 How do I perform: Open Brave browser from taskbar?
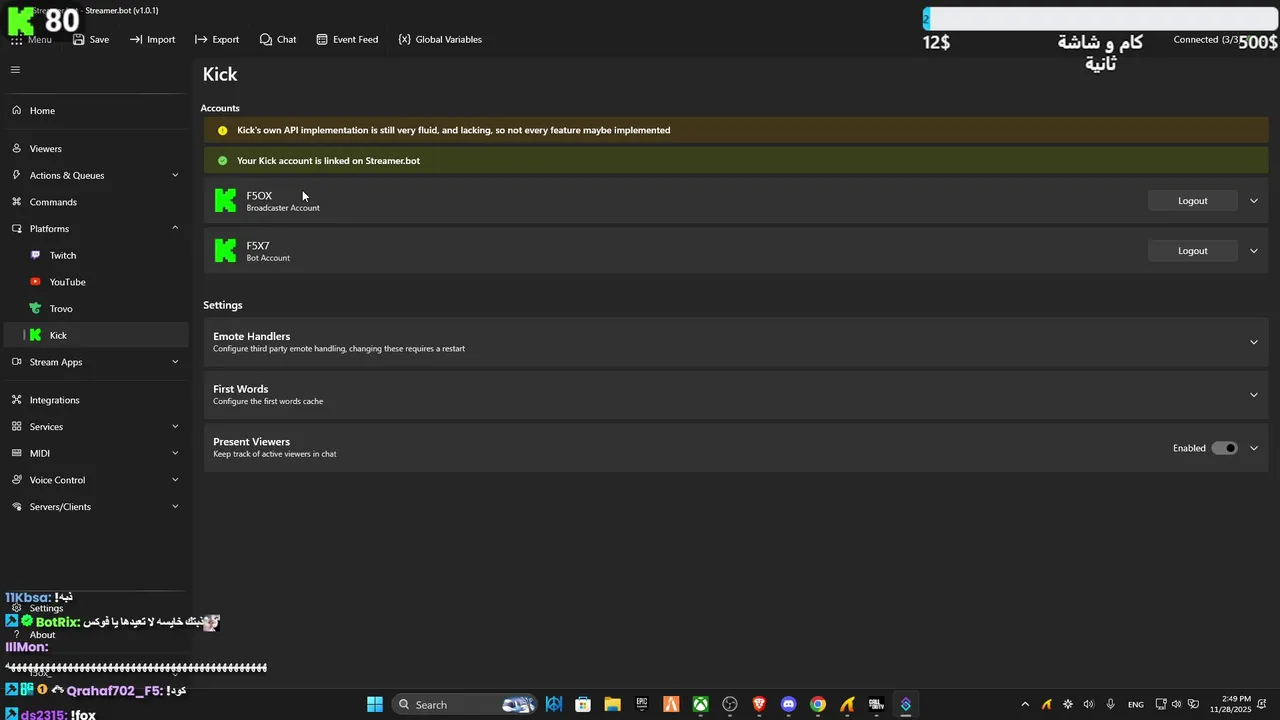(x=759, y=705)
